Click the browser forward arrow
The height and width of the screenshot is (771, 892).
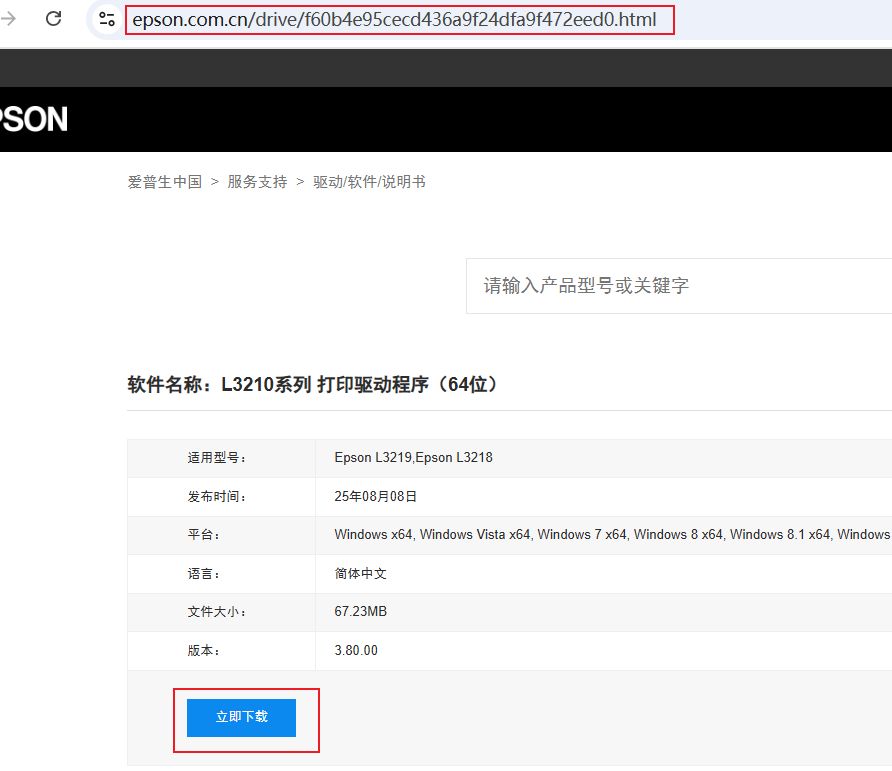pyautogui.click(x=9, y=19)
